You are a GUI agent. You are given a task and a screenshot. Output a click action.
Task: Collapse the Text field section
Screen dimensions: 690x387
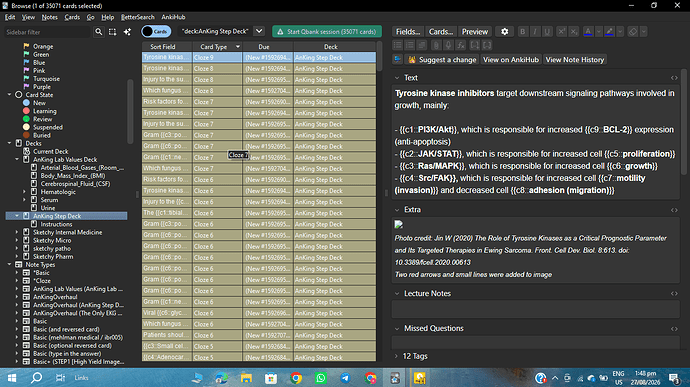click(x=397, y=78)
